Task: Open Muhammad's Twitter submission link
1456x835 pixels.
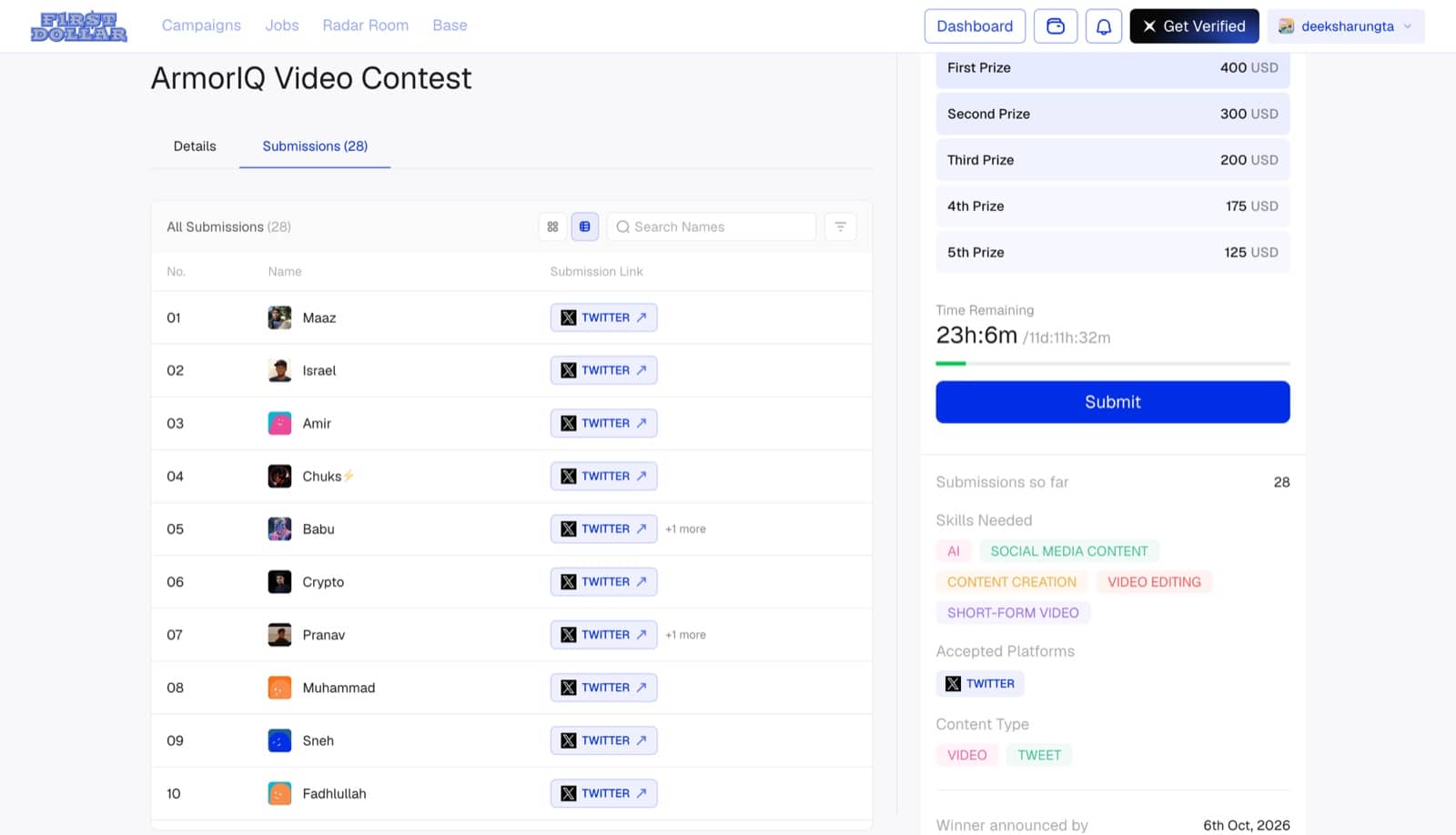Action: 603,688
